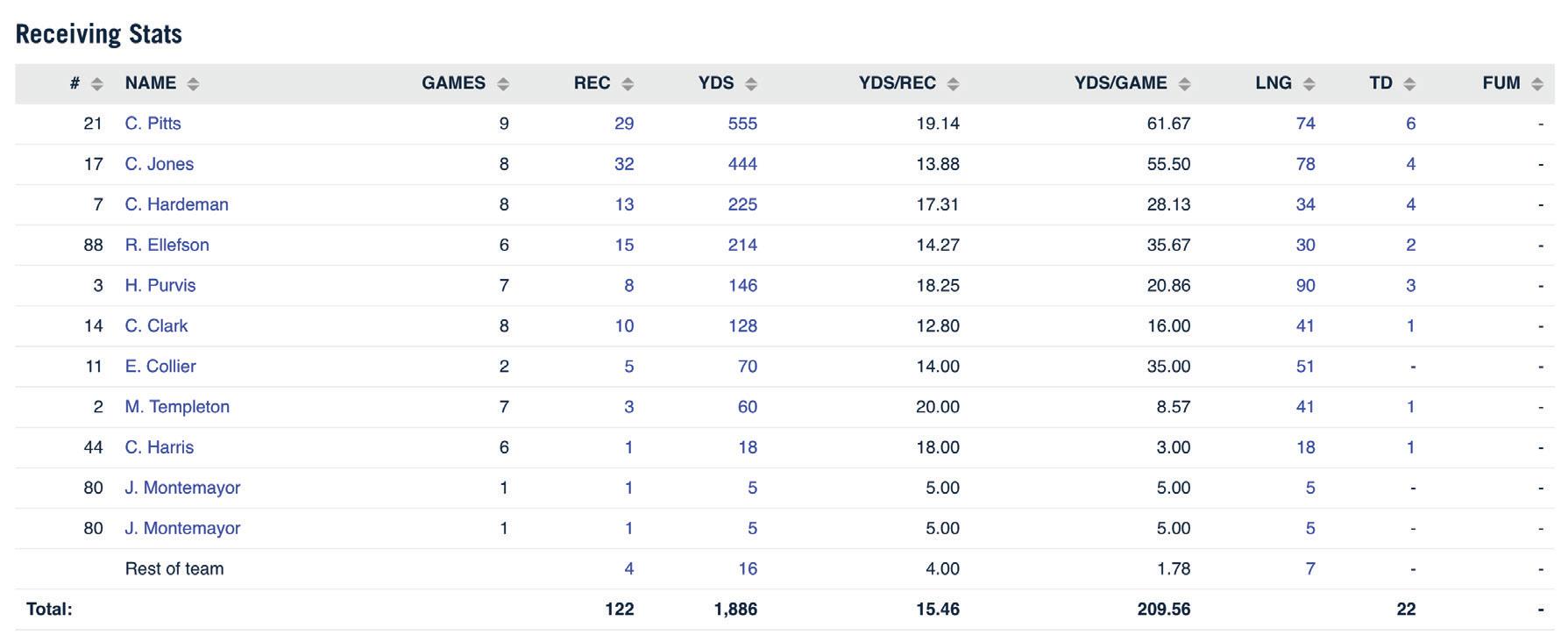
Task: Select the R. Ellefson name link
Action: (167, 245)
